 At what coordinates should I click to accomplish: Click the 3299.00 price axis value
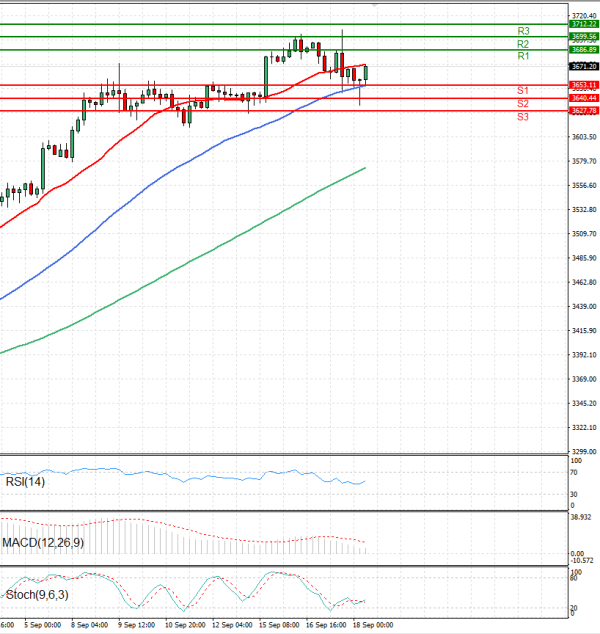tap(584, 452)
